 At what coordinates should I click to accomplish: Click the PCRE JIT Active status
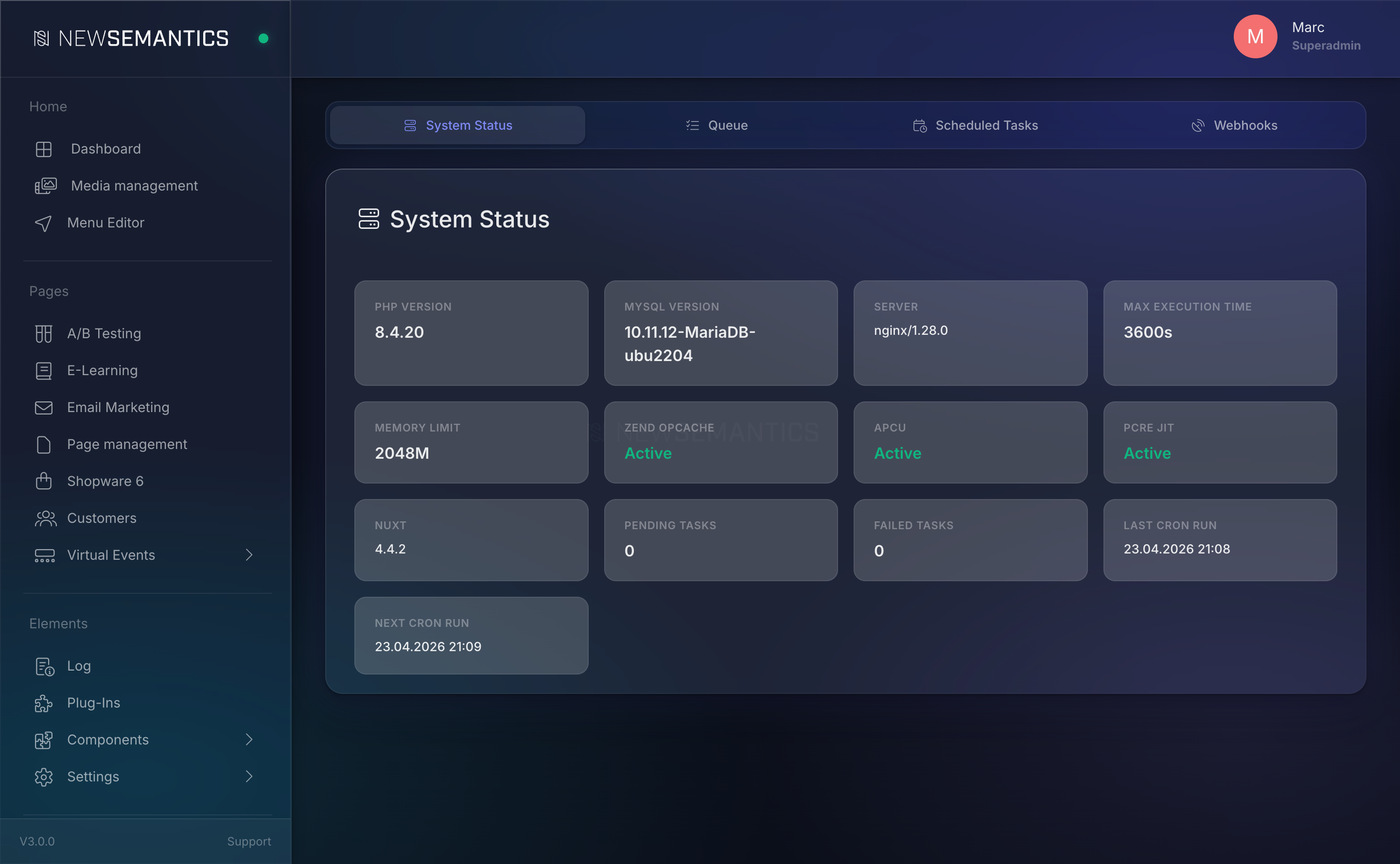click(x=1147, y=454)
